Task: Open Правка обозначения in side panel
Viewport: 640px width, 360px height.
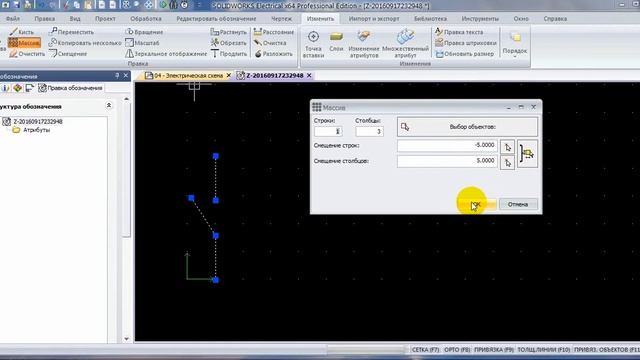Action: (x=70, y=88)
